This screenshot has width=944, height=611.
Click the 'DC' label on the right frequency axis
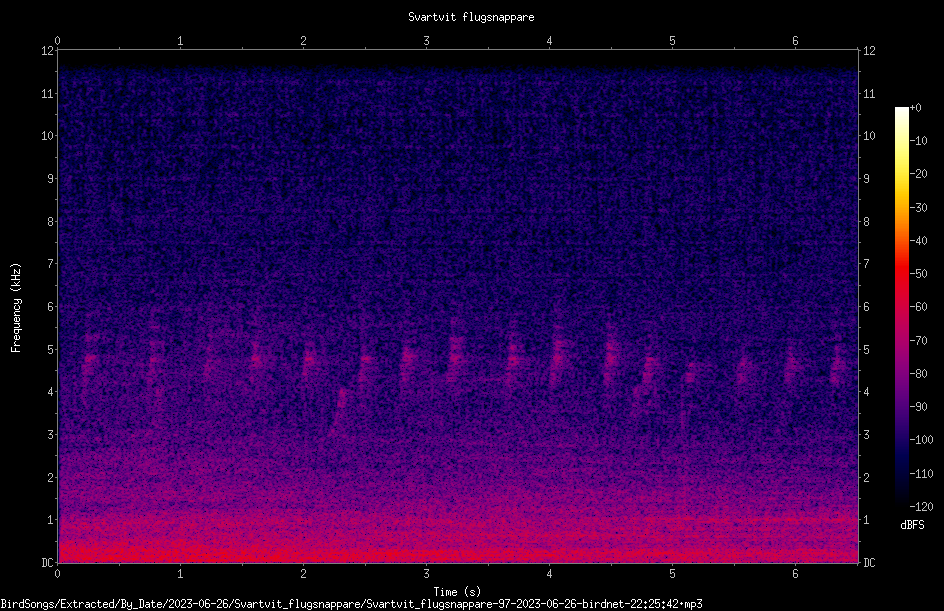pos(869,563)
